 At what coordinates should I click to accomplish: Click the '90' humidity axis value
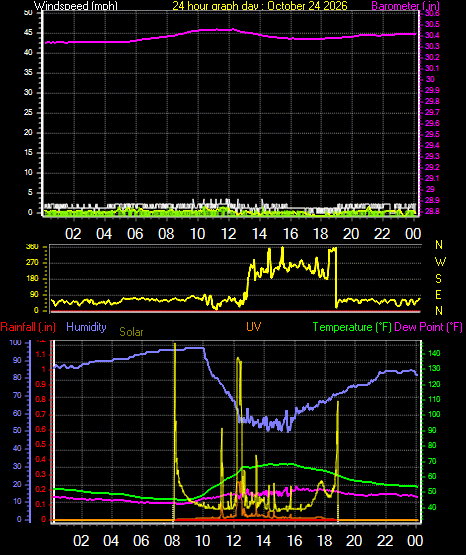click(x=17, y=360)
